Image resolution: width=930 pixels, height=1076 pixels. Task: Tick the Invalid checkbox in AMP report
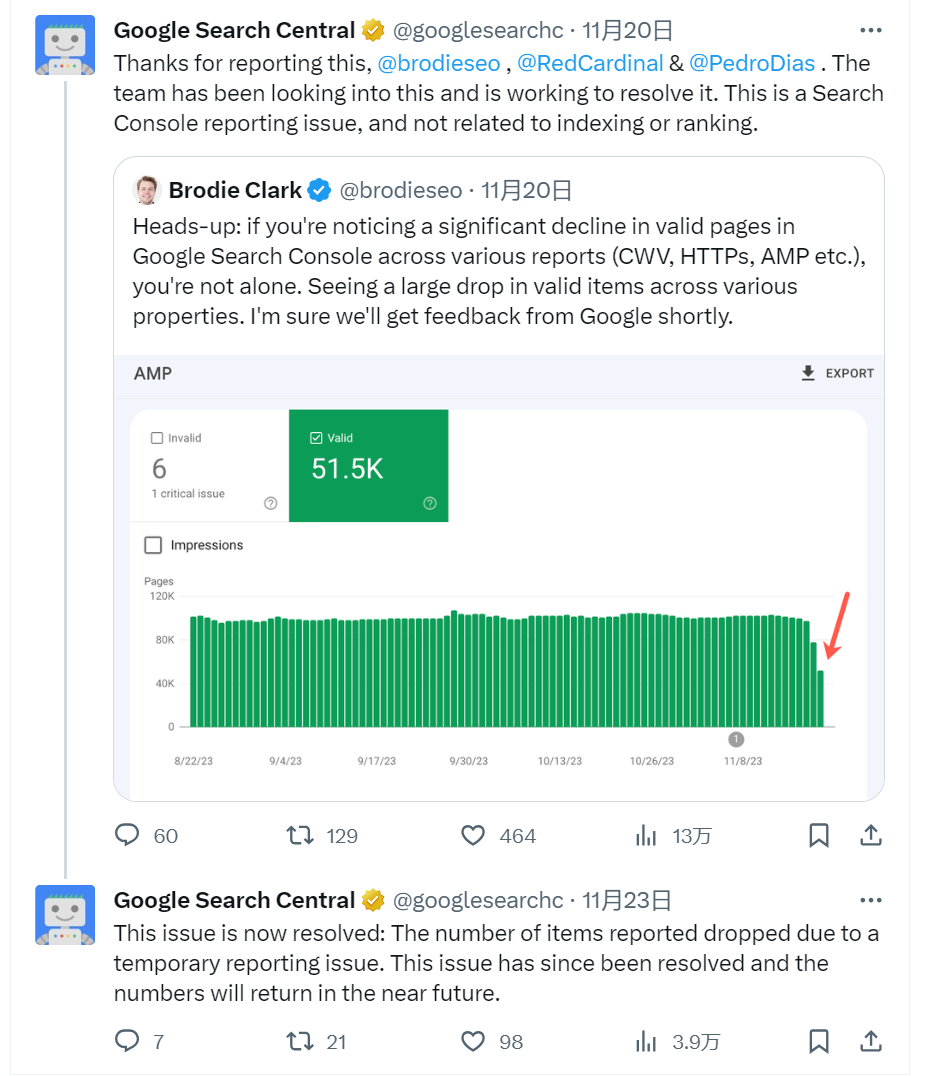pyautogui.click(x=157, y=438)
